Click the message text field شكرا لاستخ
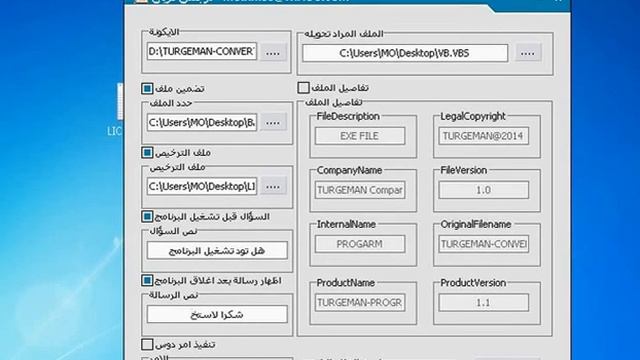The width and height of the screenshot is (640, 360). 217,315
